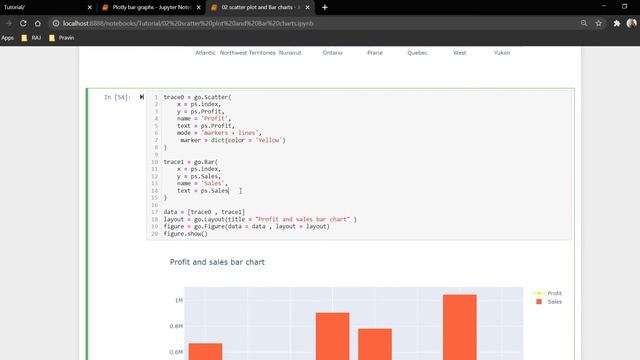Open the Apps bookmarks shortcut
This screenshot has height=360, width=640.
[7, 38]
